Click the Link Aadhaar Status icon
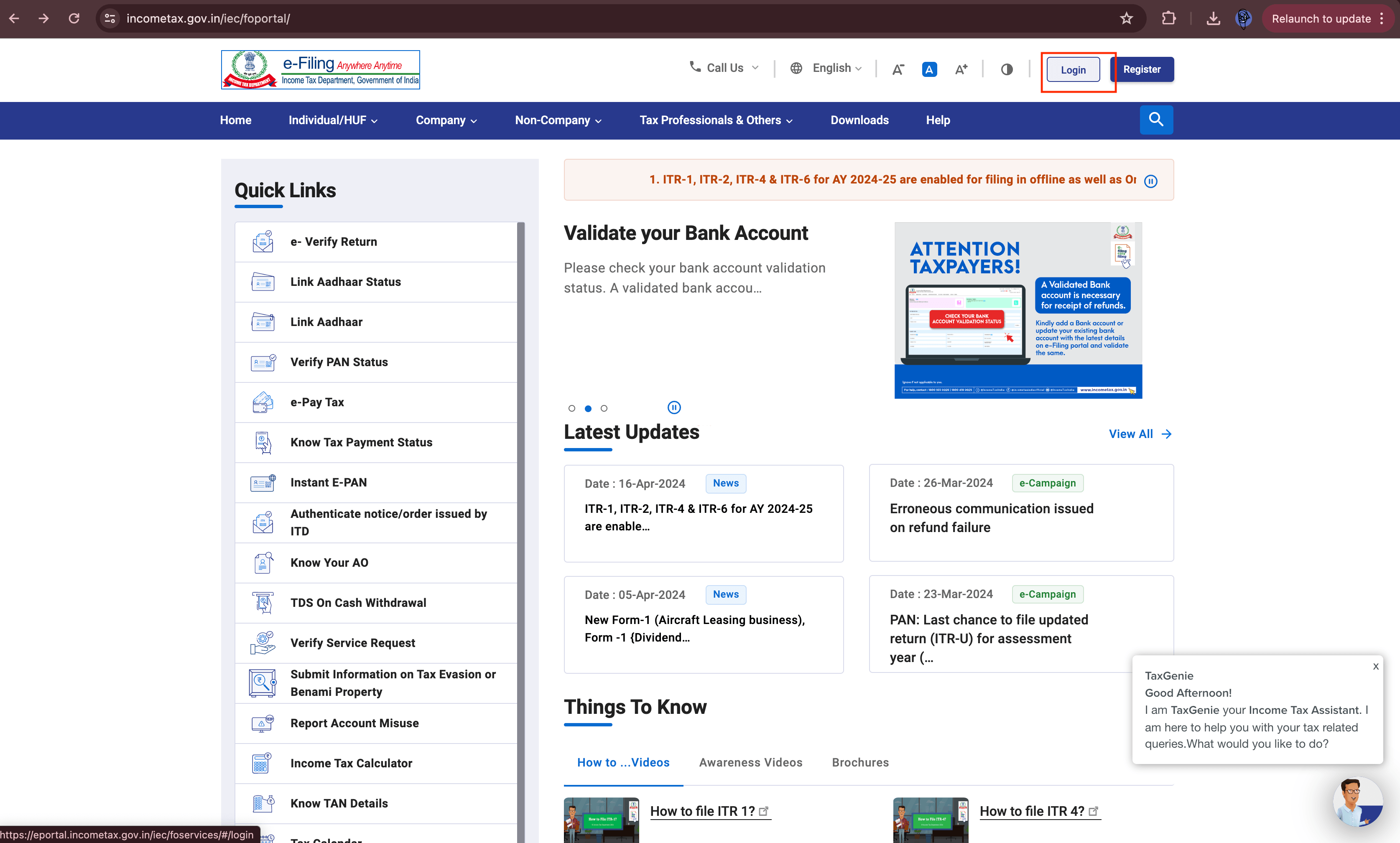This screenshot has height=843, width=1400. (263, 281)
